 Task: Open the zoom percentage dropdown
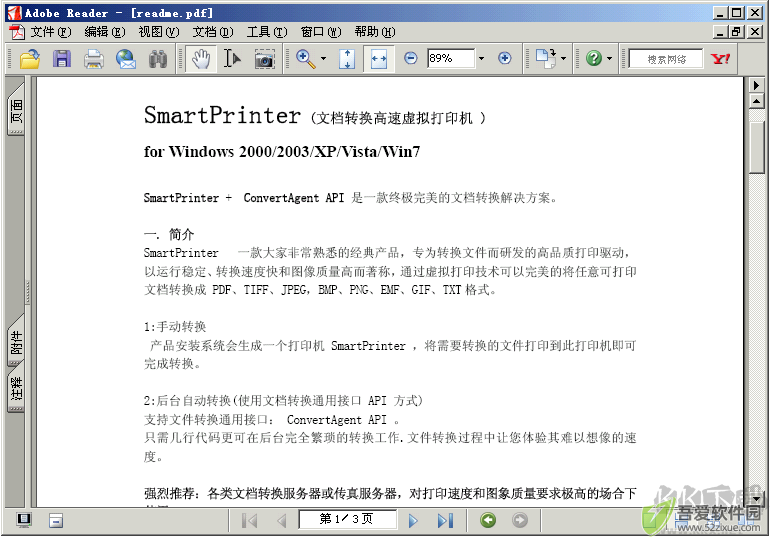481,58
